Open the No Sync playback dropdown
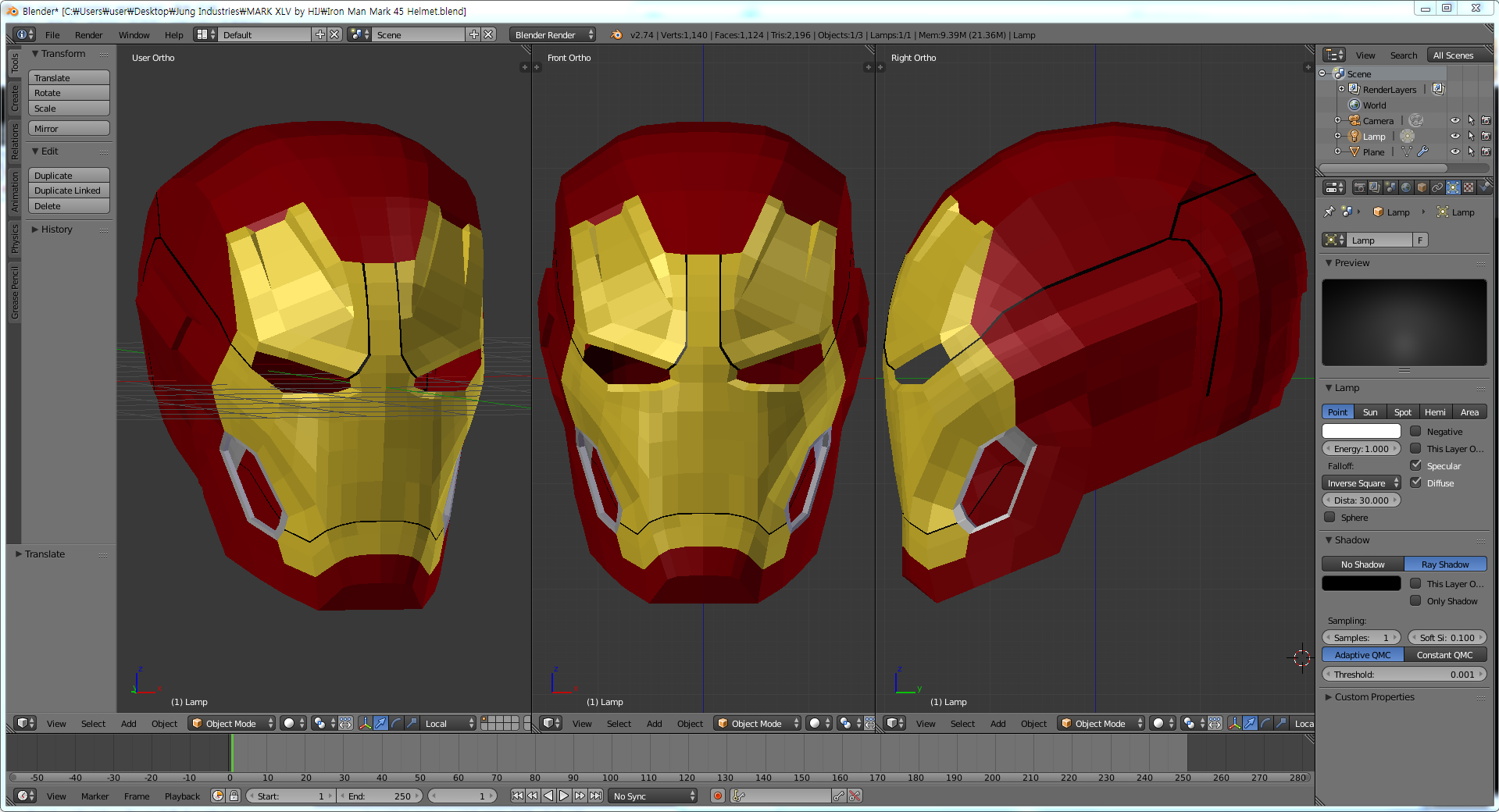The image size is (1499, 812). [x=653, y=796]
